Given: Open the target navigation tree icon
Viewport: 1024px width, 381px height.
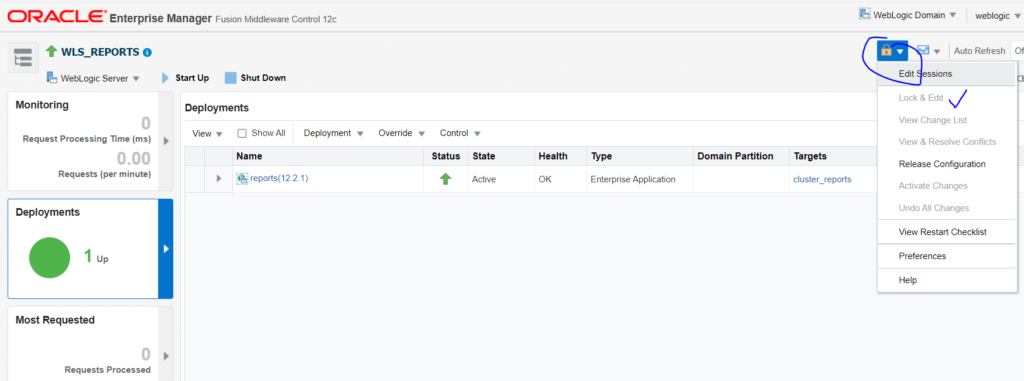Looking at the screenshot, I should click(x=22, y=58).
